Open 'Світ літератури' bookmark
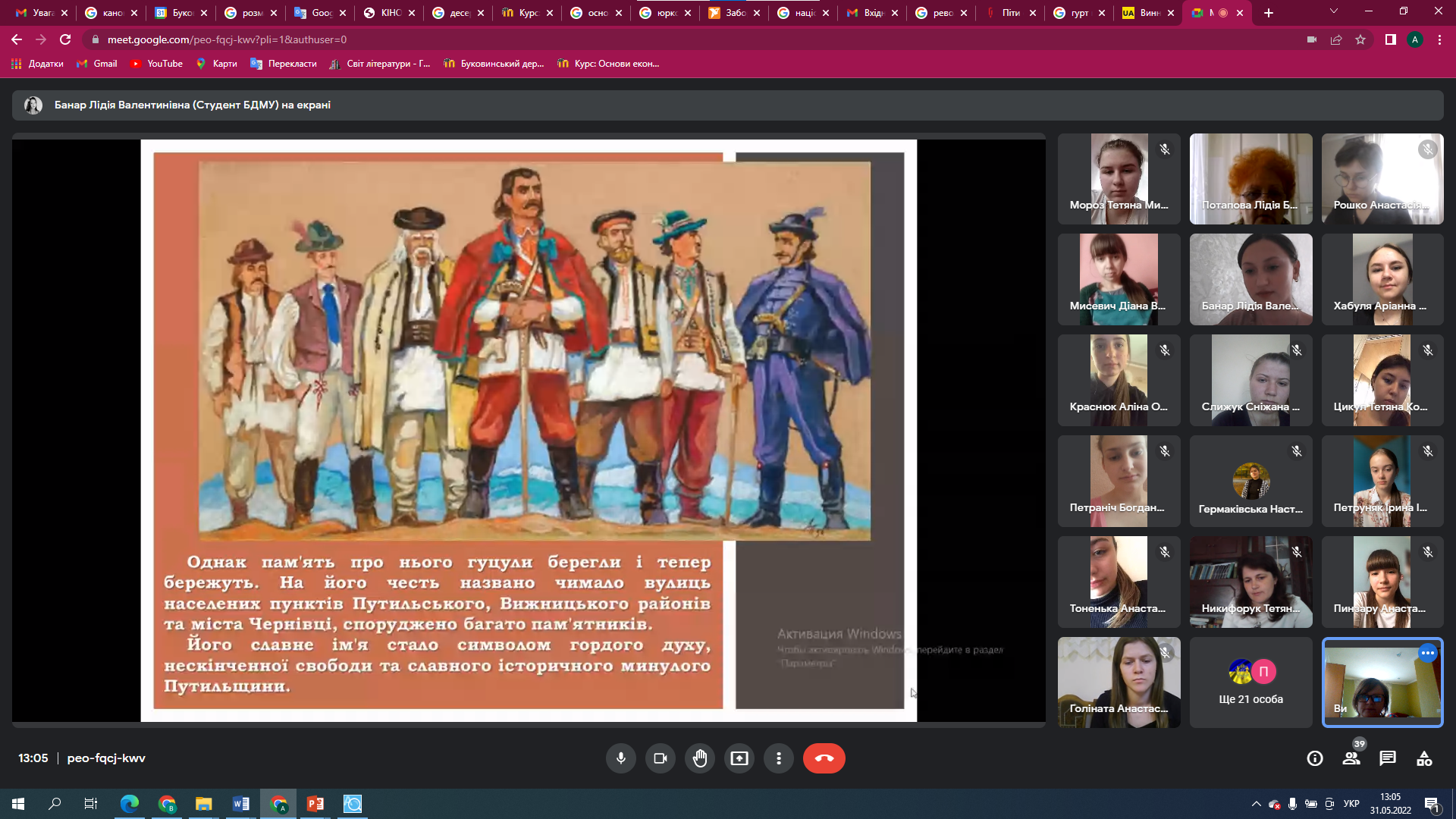The width and height of the screenshot is (1456, 819). [x=380, y=64]
